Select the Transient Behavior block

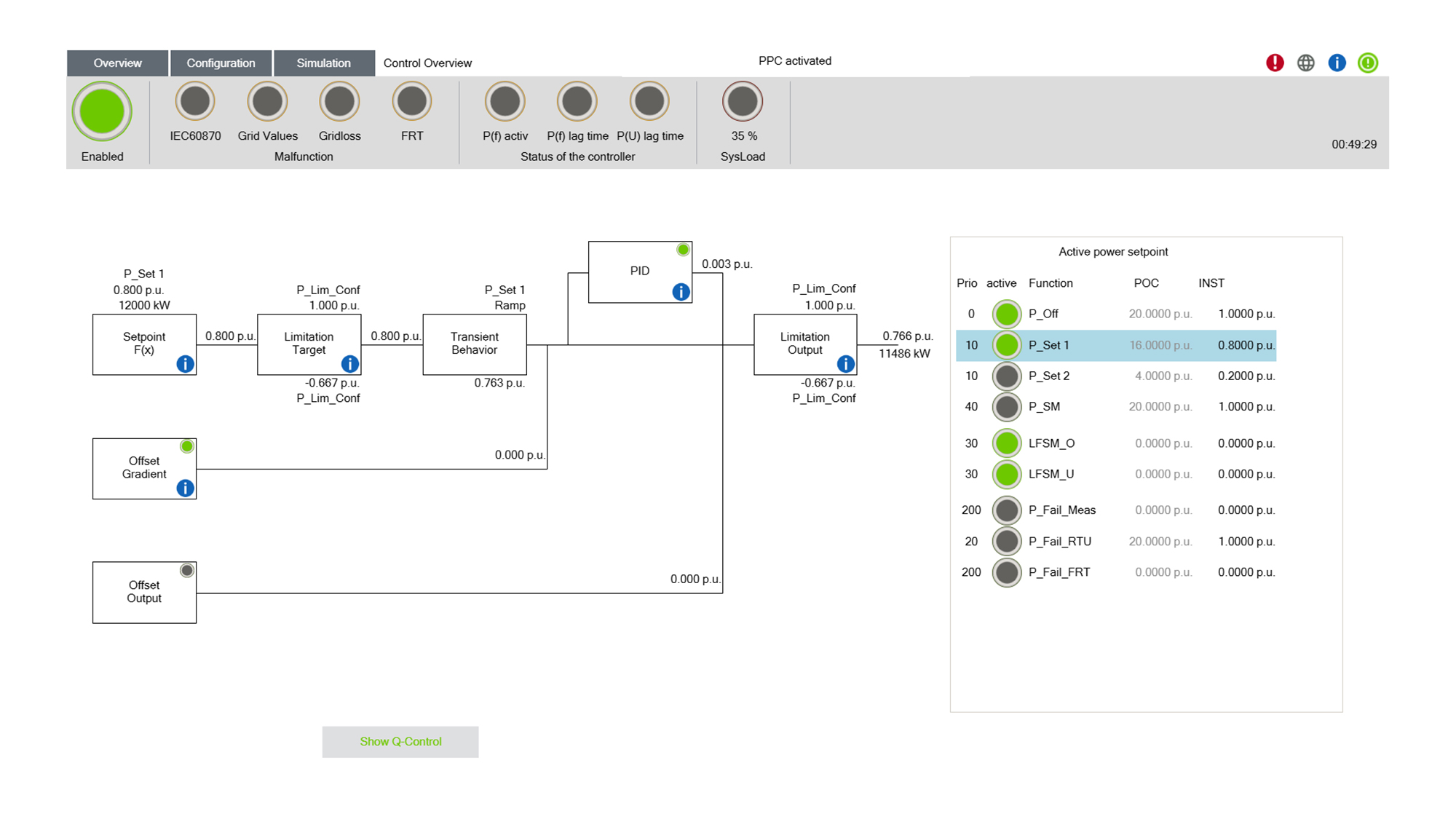tap(475, 344)
